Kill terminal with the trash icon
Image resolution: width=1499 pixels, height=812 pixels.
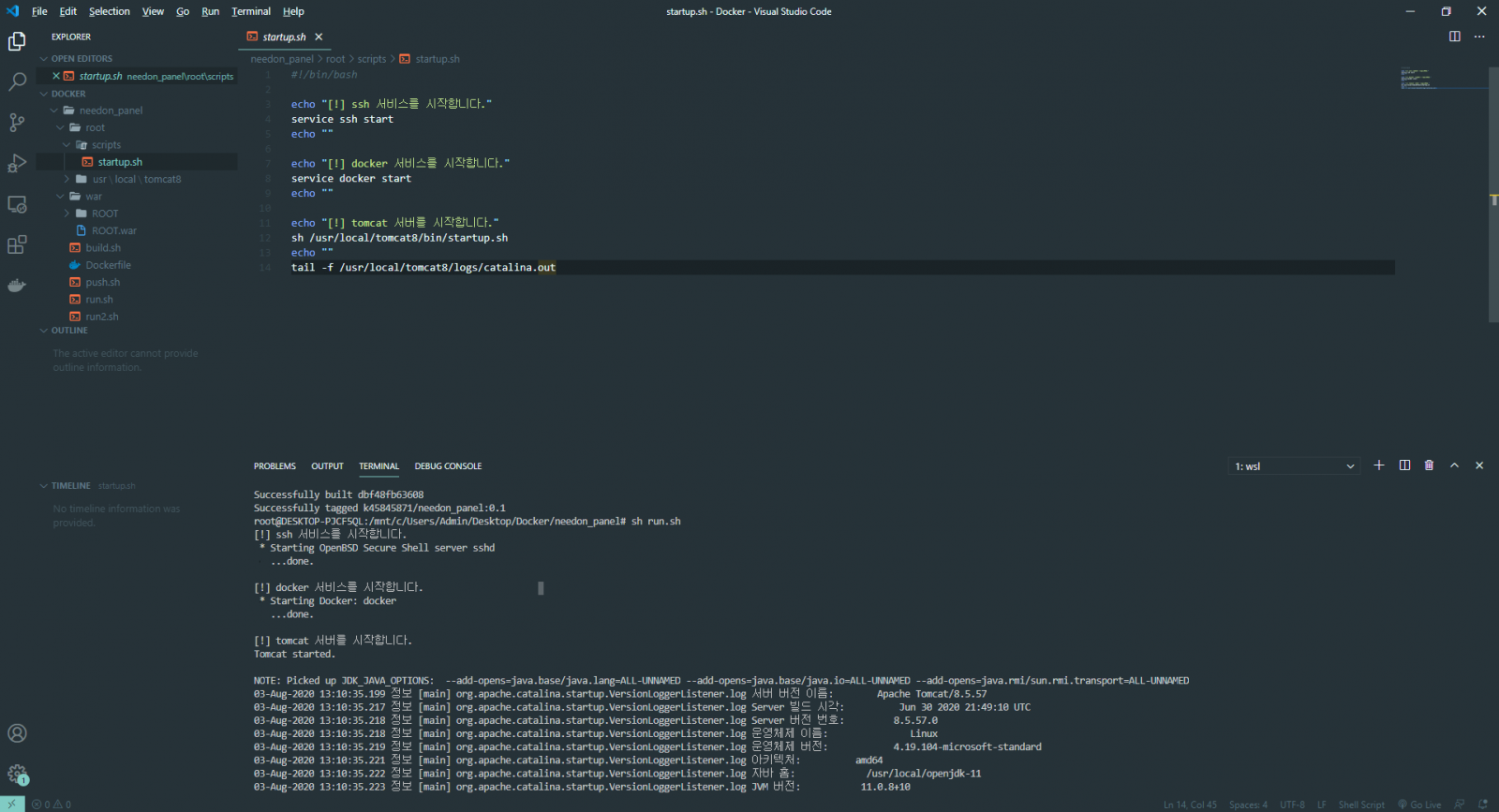[1429, 465]
